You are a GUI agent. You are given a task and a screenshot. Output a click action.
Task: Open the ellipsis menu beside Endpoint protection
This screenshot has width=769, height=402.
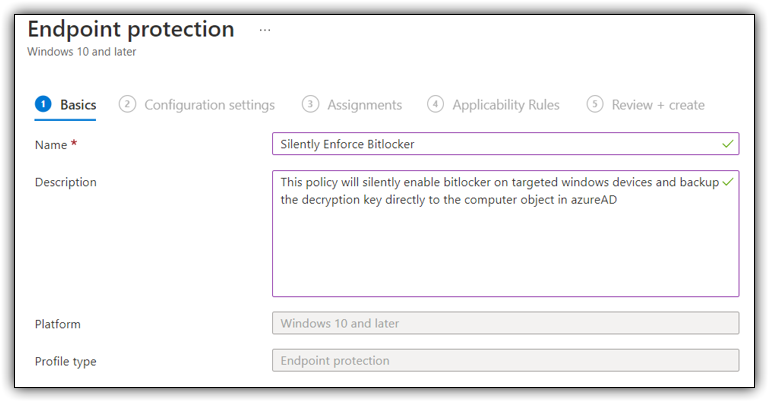[265, 30]
